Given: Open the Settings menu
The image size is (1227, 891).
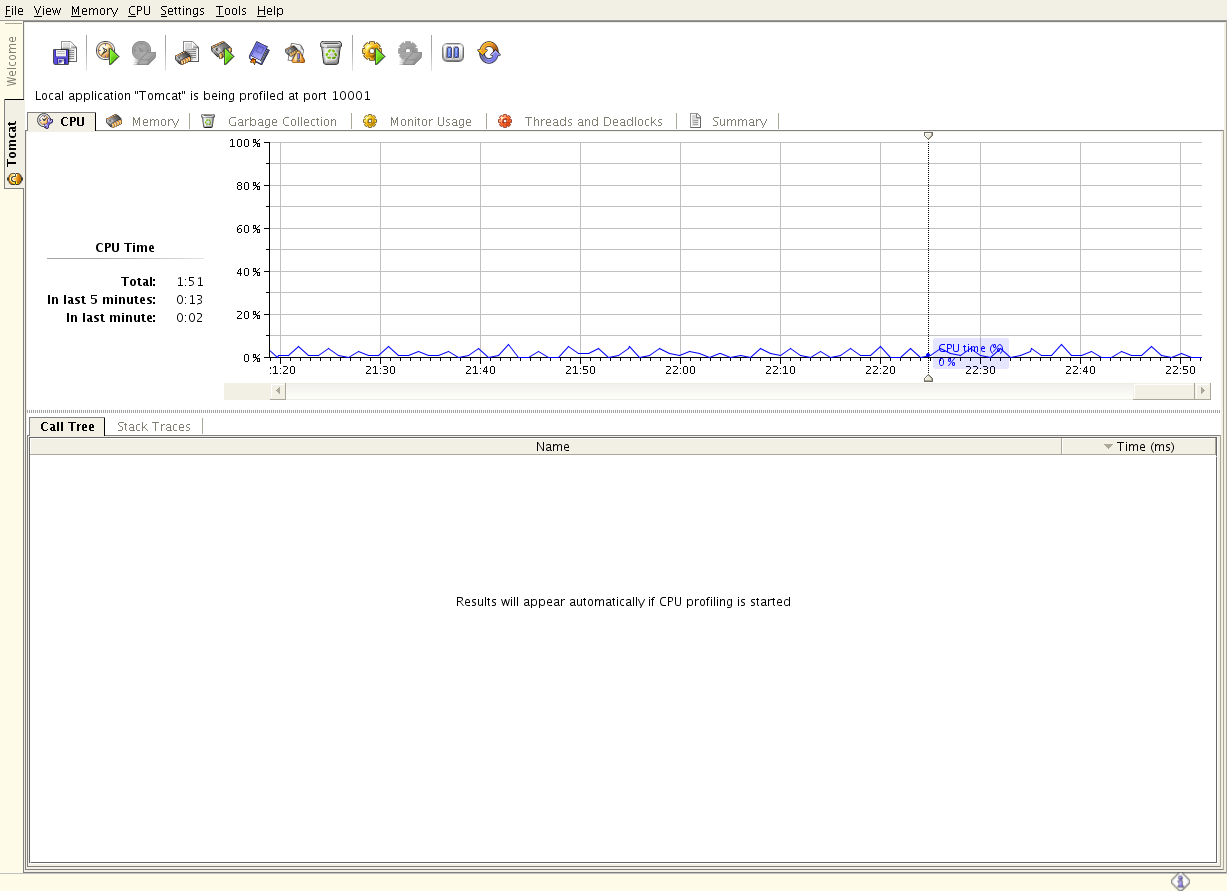Looking at the screenshot, I should [x=182, y=11].
